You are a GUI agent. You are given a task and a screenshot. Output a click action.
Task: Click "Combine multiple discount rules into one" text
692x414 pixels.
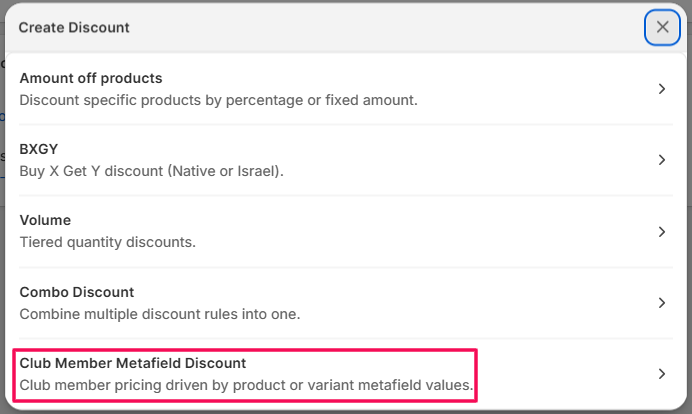point(160,314)
